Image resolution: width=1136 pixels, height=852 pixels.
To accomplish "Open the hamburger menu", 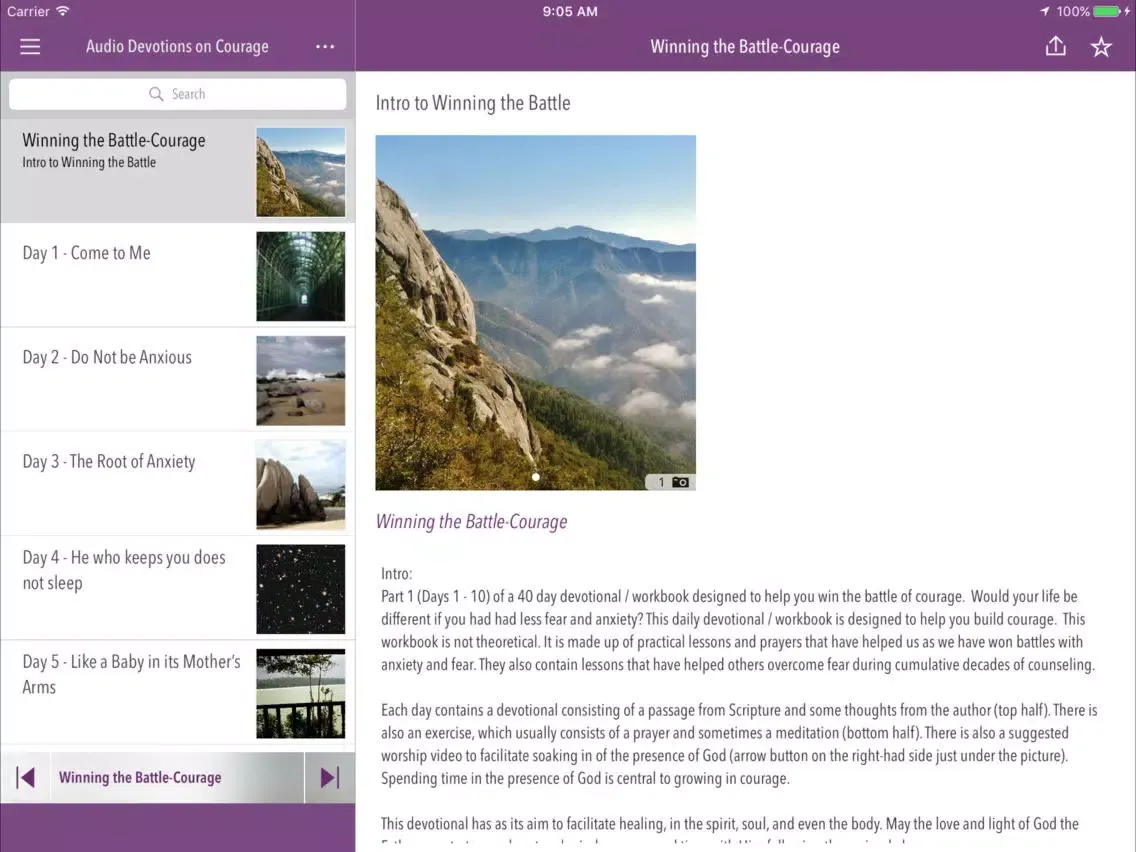I will tap(30, 47).
